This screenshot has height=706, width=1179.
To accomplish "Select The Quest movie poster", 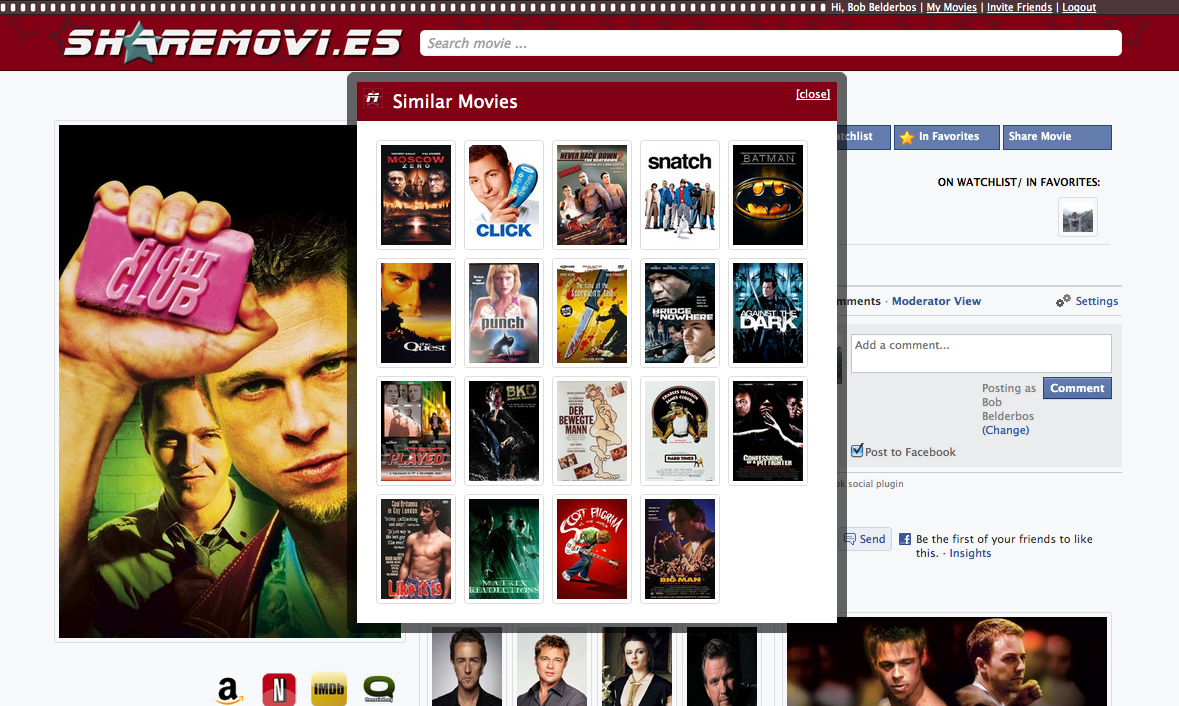I will click(x=416, y=313).
